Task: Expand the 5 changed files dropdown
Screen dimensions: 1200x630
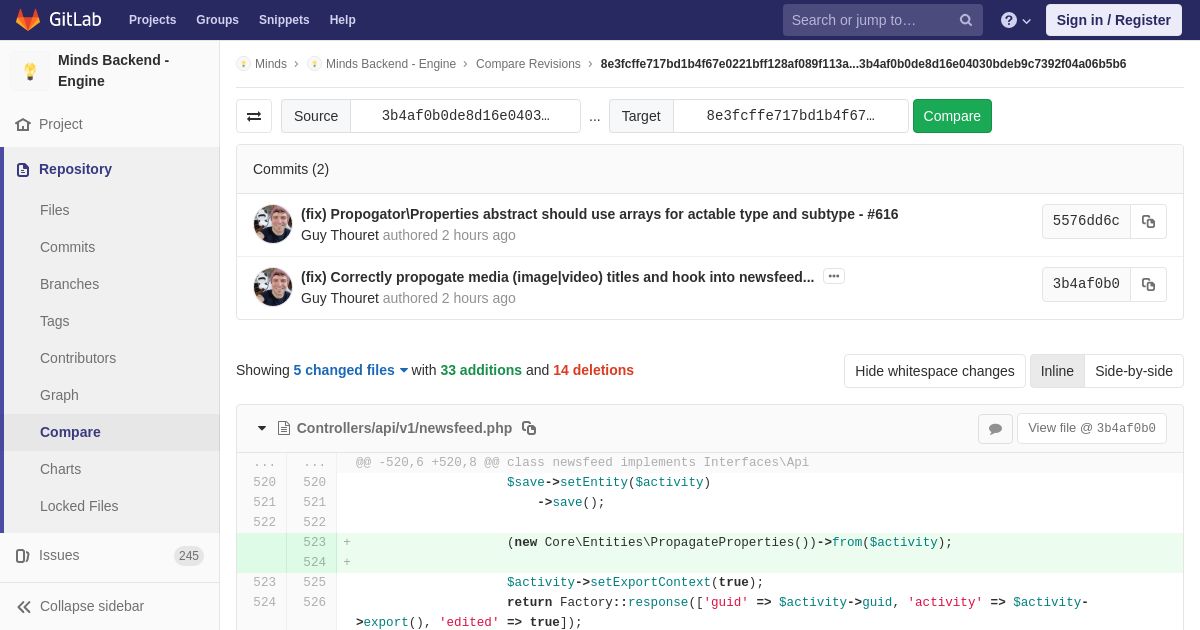Action: click(350, 370)
